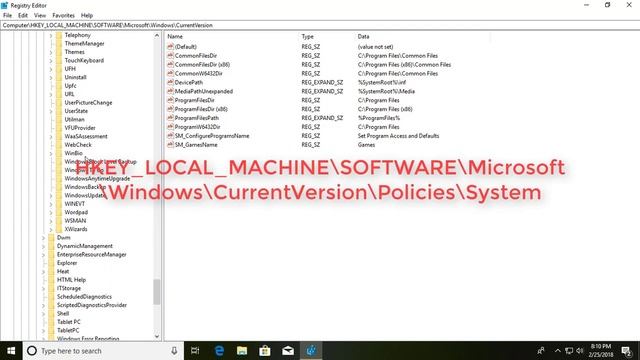Expand the DynamicManagement key
This screenshot has width=640, height=360.
pyautogui.click(x=43, y=246)
